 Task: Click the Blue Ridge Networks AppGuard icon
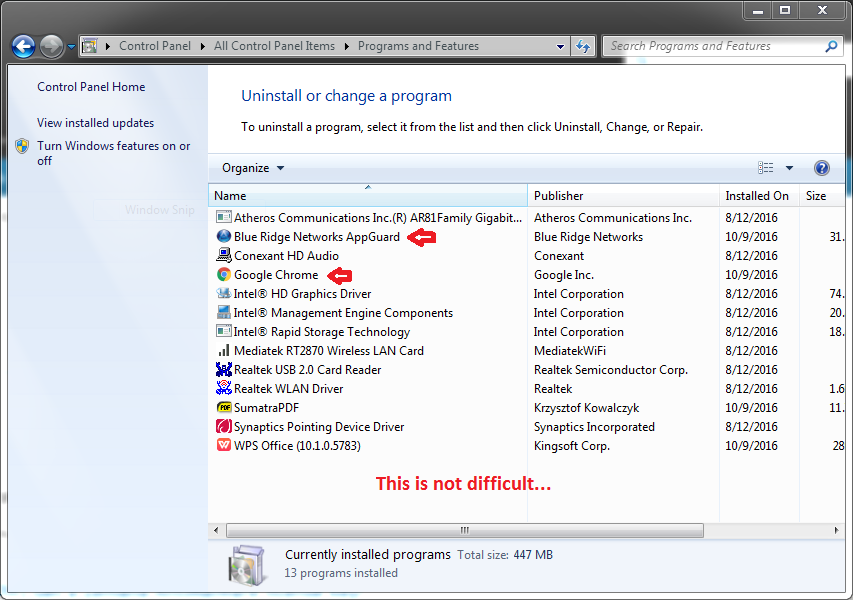click(224, 236)
